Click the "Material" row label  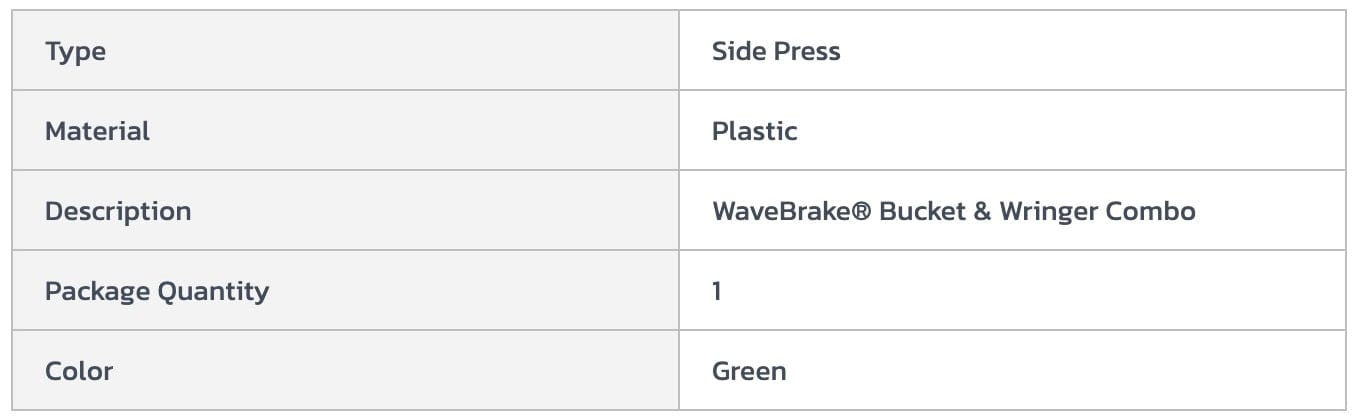[x=97, y=131]
